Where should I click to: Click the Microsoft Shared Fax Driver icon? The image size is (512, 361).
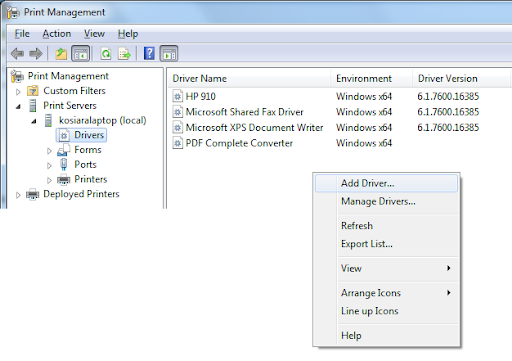(x=178, y=112)
